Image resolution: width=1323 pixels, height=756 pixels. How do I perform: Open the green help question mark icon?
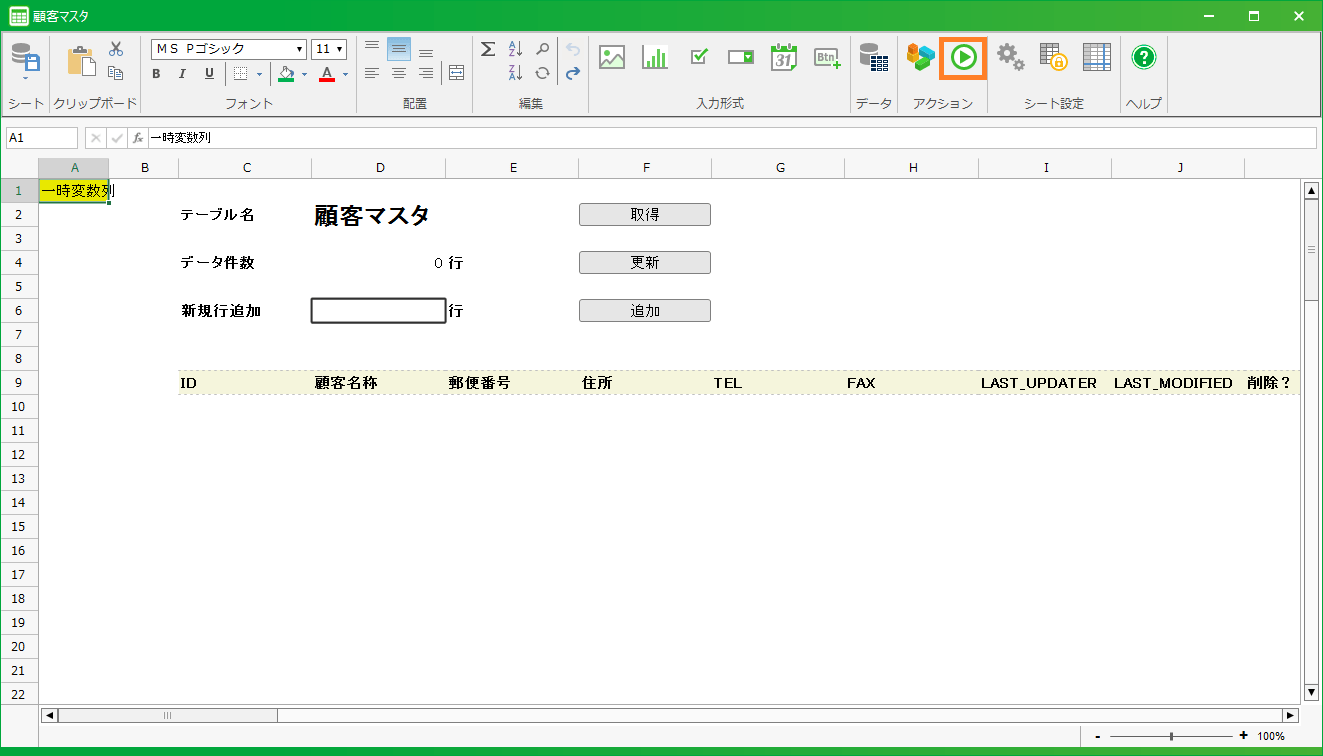tap(1143, 58)
